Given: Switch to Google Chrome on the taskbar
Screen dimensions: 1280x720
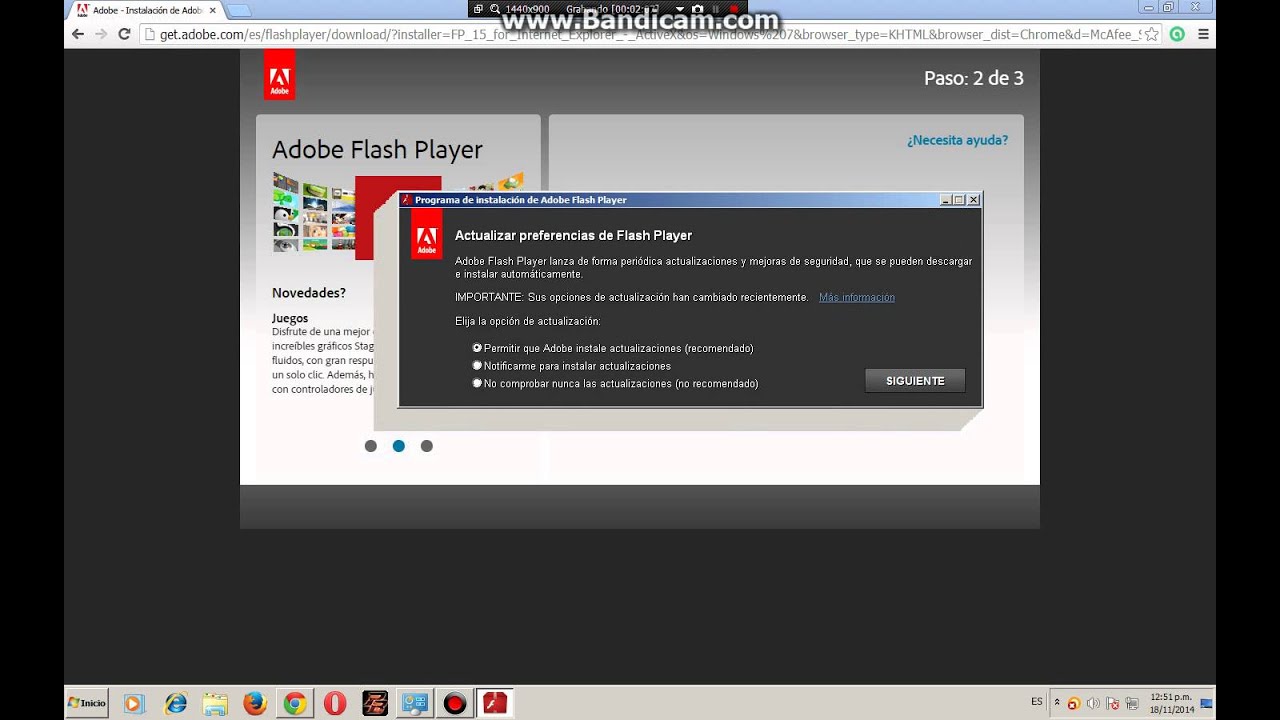Looking at the screenshot, I should (295, 704).
